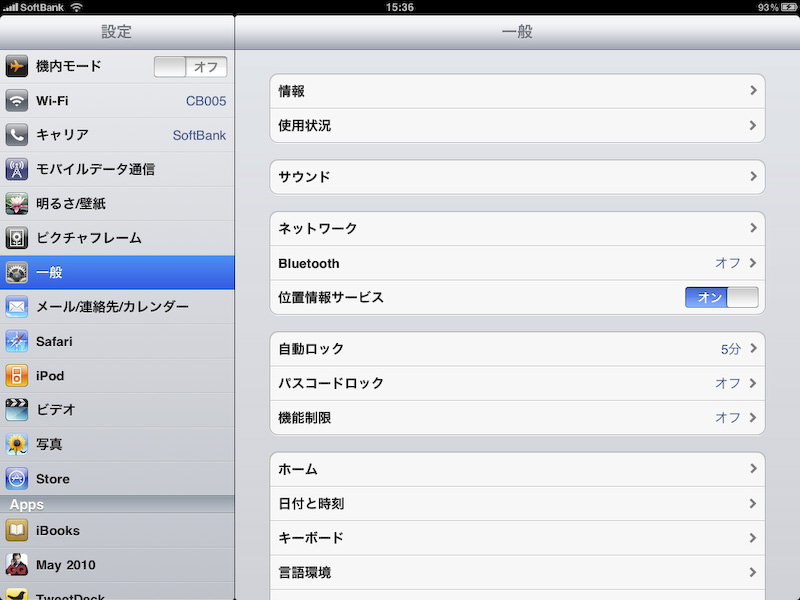Select the 写真 photos settings icon
This screenshot has height=600, width=800.
[16, 444]
